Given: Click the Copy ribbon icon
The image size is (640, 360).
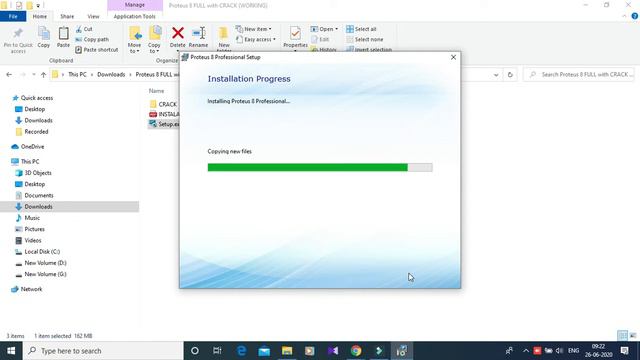Looking at the screenshot, I should tap(44, 33).
